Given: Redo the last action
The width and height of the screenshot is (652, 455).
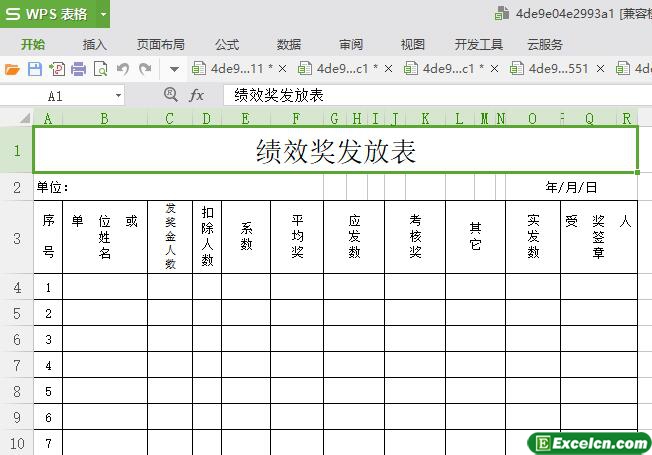Looking at the screenshot, I should 145,69.
